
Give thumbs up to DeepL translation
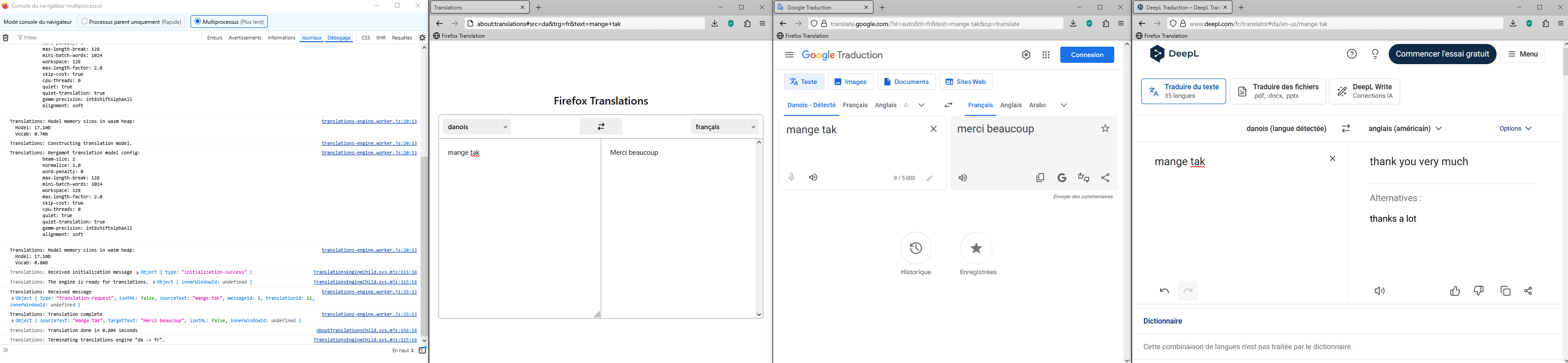tap(1455, 291)
